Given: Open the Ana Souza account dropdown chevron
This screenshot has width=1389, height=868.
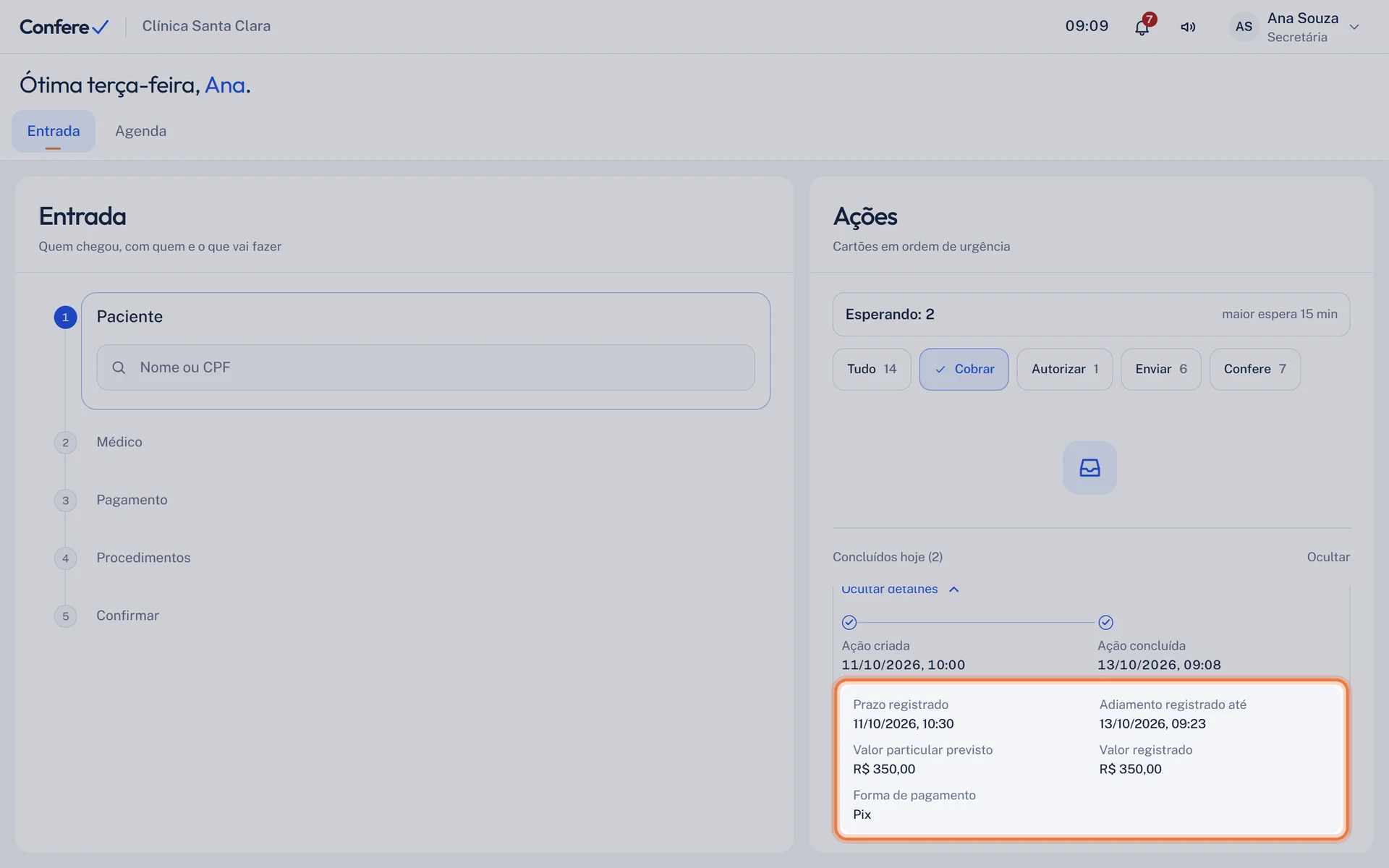Looking at the screenshot, I should (1354, 27).
